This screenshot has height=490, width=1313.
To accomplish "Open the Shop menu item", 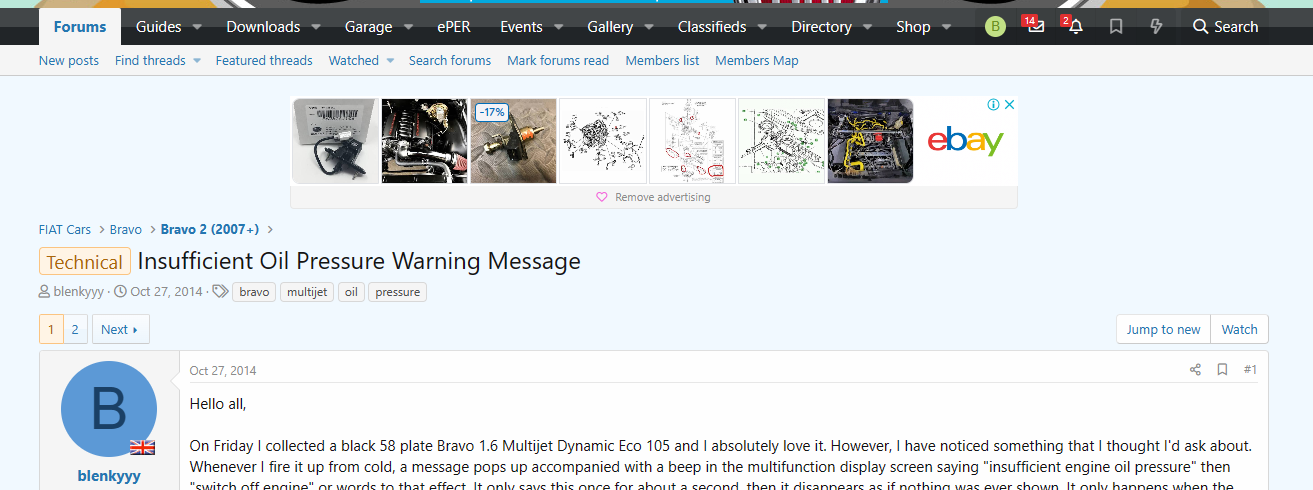I will point(913,27).
